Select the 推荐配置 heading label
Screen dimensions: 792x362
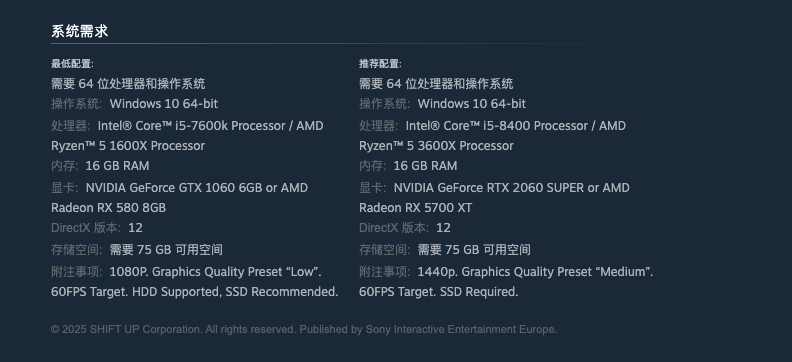[x=380, y=64]
